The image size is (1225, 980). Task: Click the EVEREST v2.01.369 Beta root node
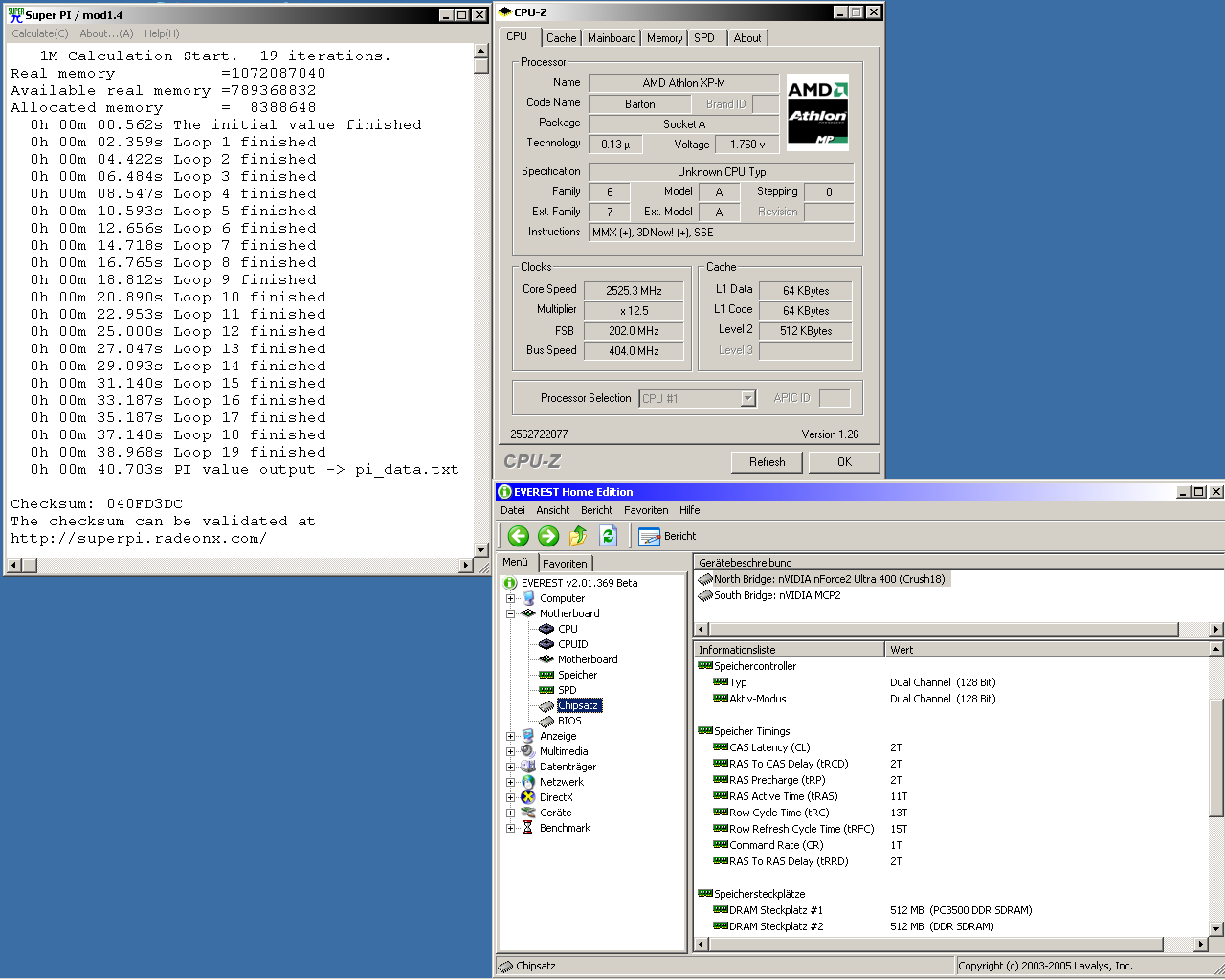point(579,583)
